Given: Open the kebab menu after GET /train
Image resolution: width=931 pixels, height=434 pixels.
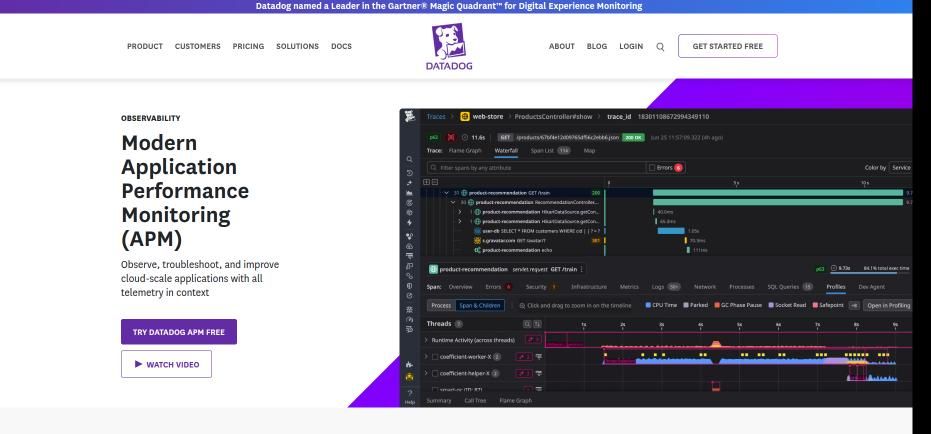Looking at the screenshot, I should pyautogui.click(x=582, y=269).
